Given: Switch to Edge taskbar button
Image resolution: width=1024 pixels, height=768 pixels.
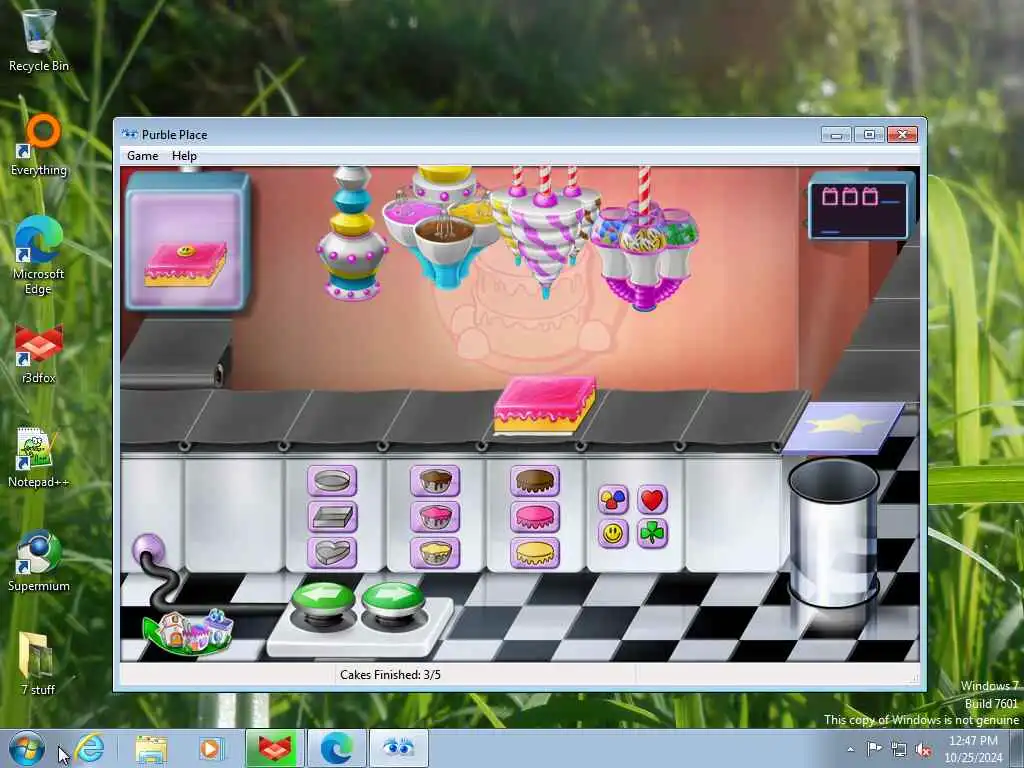Looking at the screenshot, I should click(336, 748).
